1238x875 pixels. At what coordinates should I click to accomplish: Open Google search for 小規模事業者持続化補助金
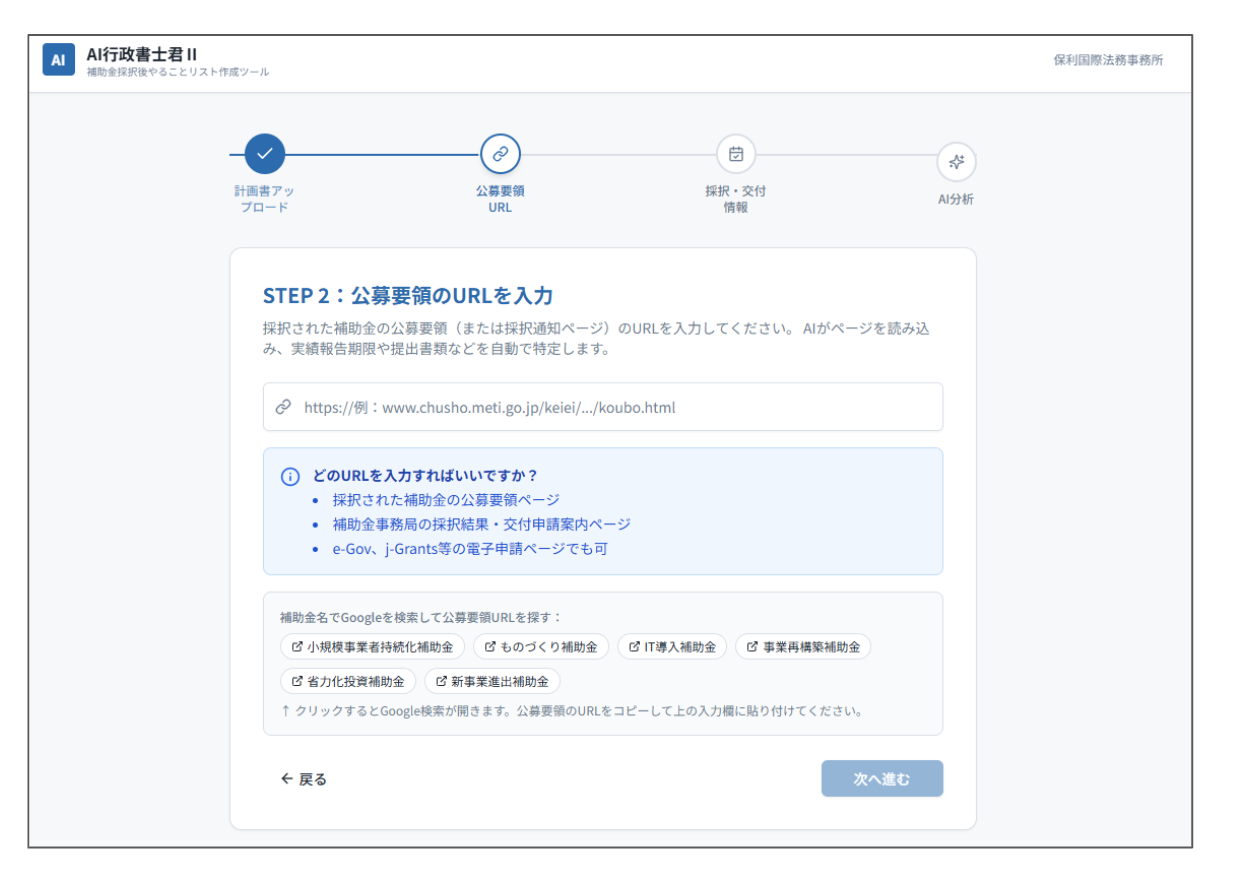(x=372, y=647)
